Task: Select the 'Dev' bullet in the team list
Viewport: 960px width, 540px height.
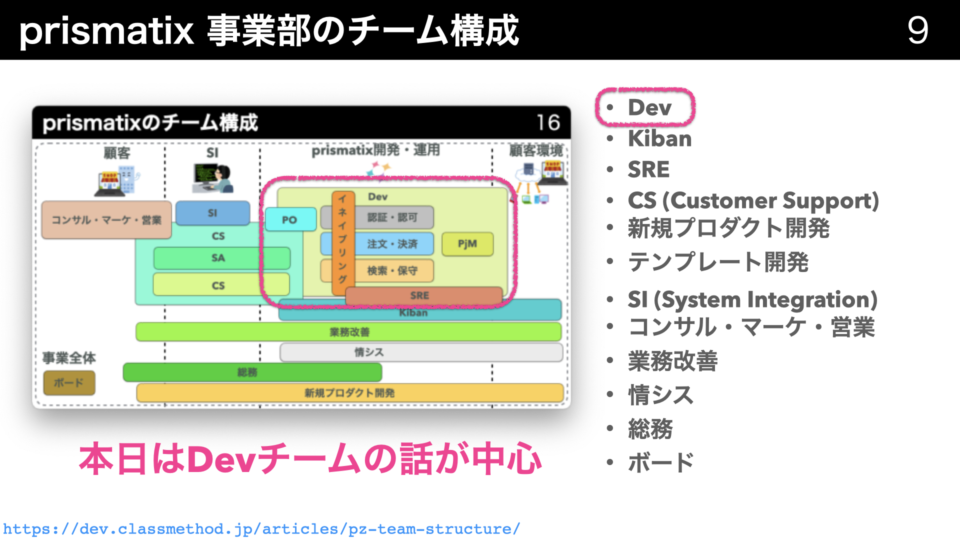Action: pyautogui.click(x=650, y=108)
